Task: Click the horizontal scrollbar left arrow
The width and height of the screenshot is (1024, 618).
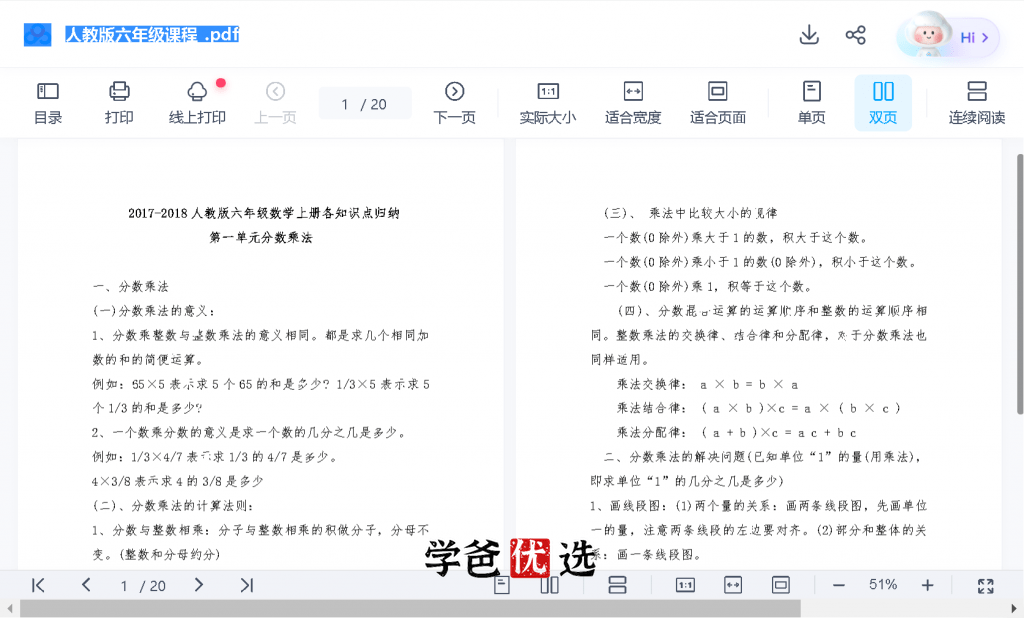Action: tap(9, 608)
